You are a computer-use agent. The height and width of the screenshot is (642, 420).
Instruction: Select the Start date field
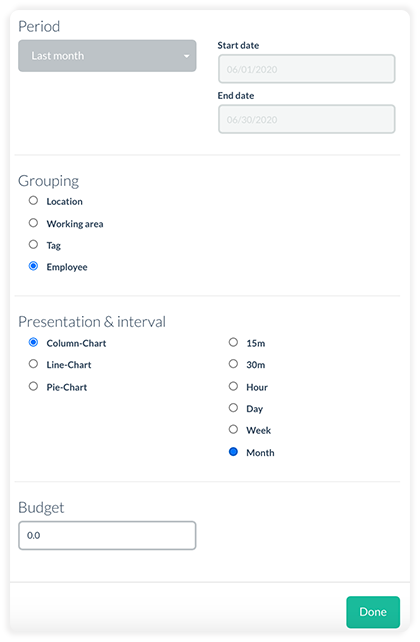pyautogui.click(x=307, y=69)
